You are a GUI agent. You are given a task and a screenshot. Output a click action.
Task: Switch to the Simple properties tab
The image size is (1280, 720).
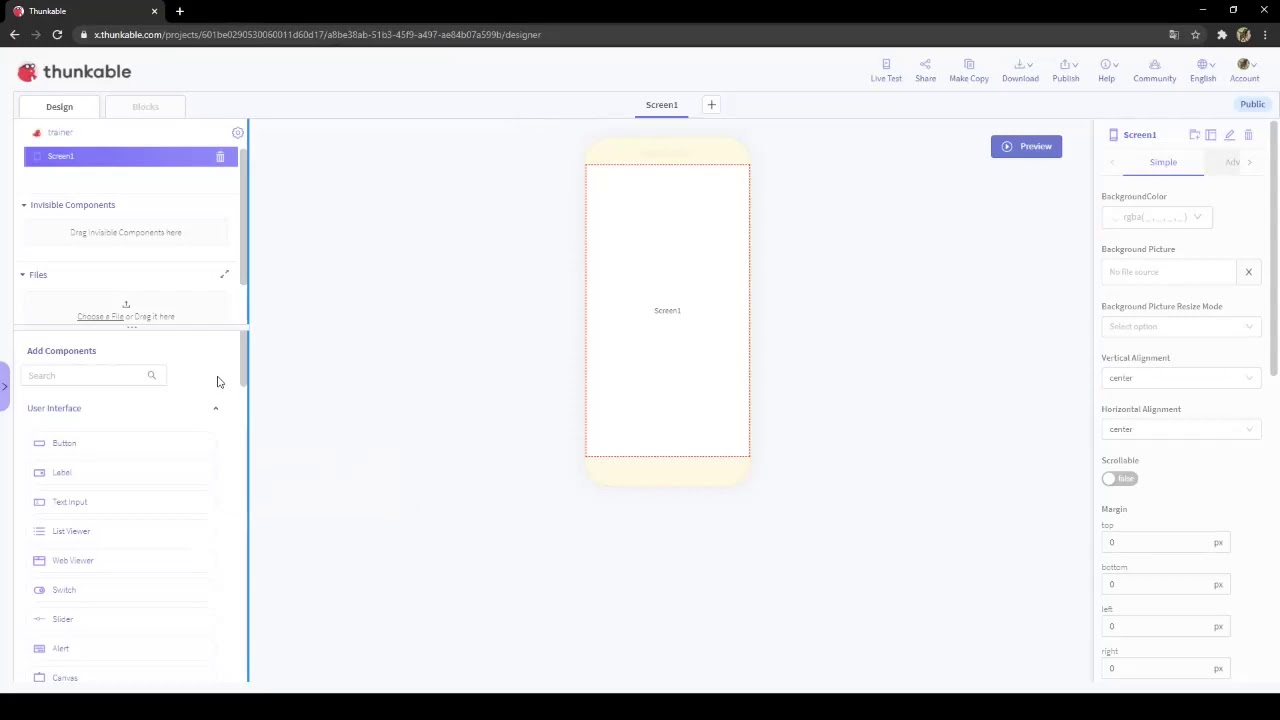pyautogui.click(x=1163, y=162)
